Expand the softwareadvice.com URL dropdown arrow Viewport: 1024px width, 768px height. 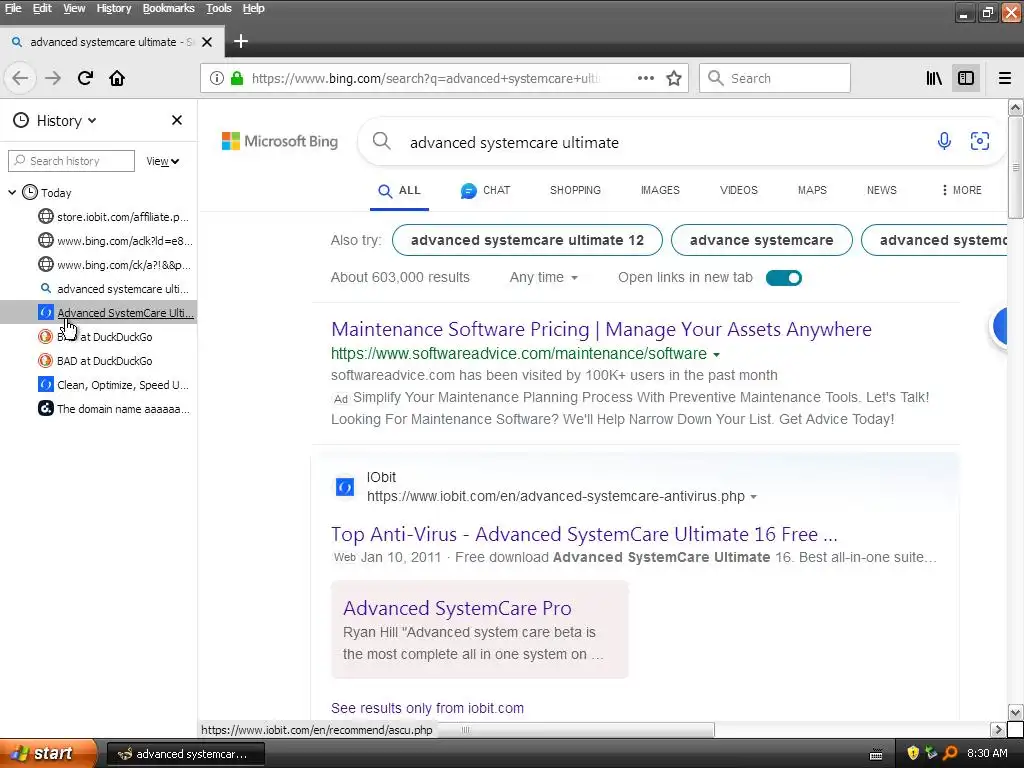716,355
